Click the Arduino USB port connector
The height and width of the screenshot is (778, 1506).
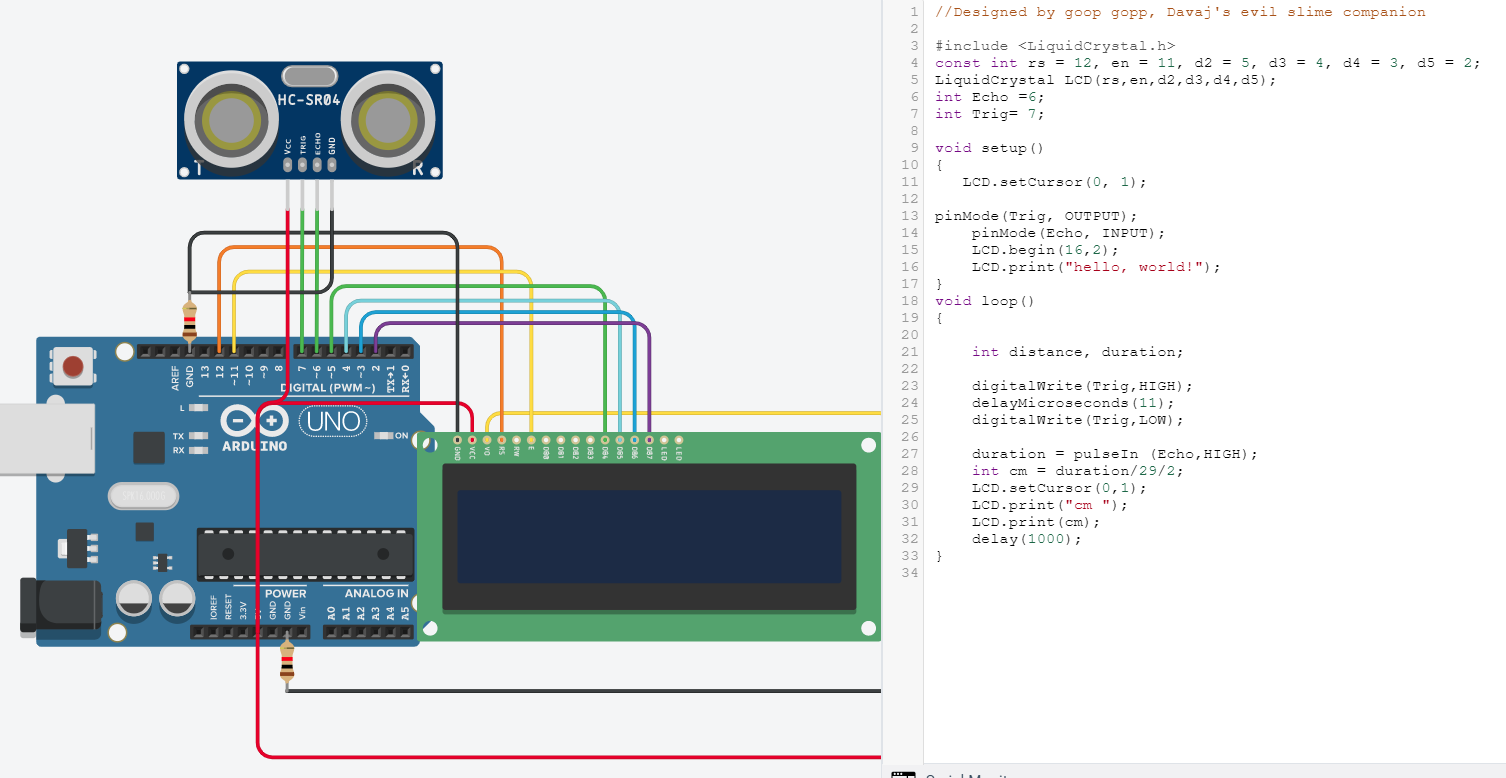pos(47,438)
